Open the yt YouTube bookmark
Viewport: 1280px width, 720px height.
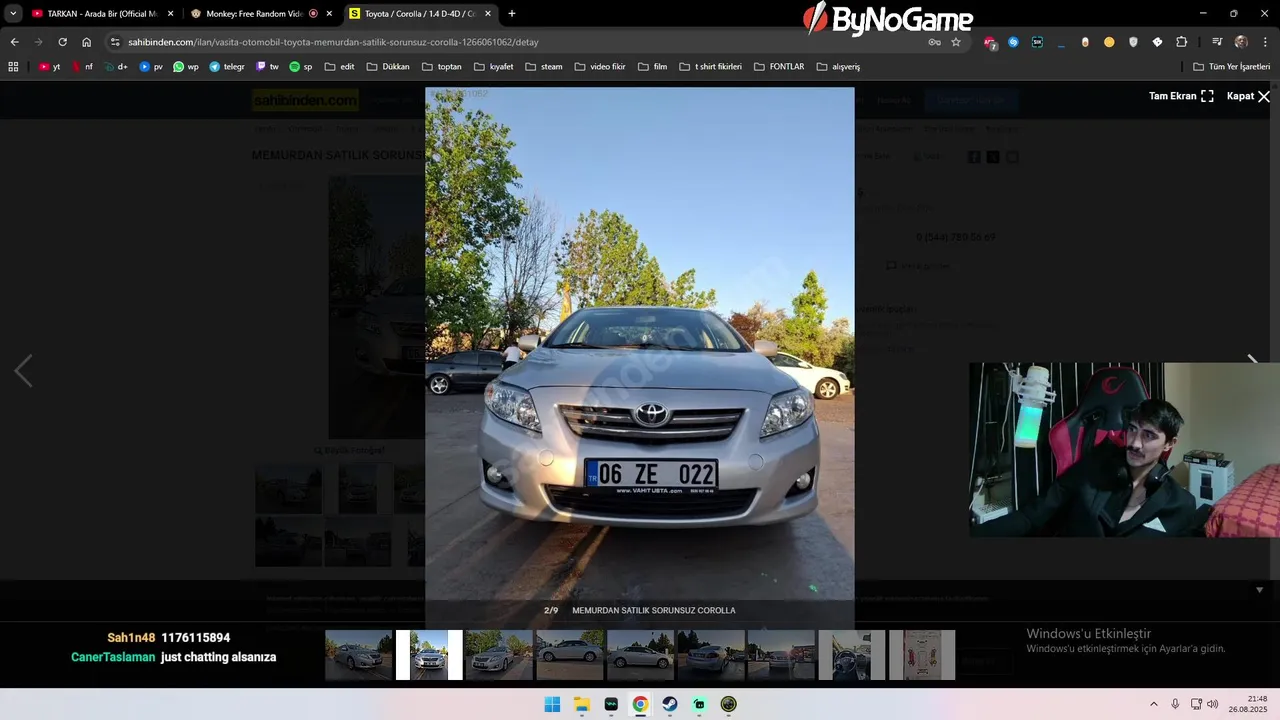49,66
